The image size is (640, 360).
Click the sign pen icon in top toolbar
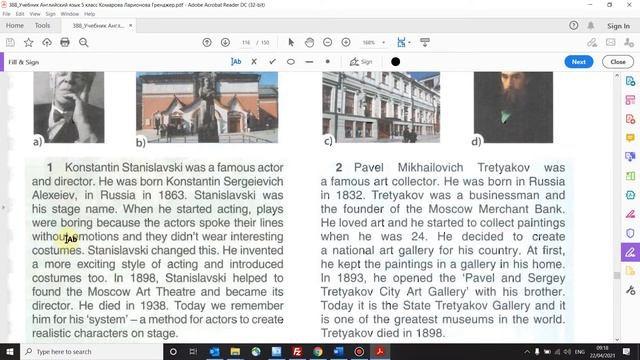pyautogui.click(x=592, y=42)
